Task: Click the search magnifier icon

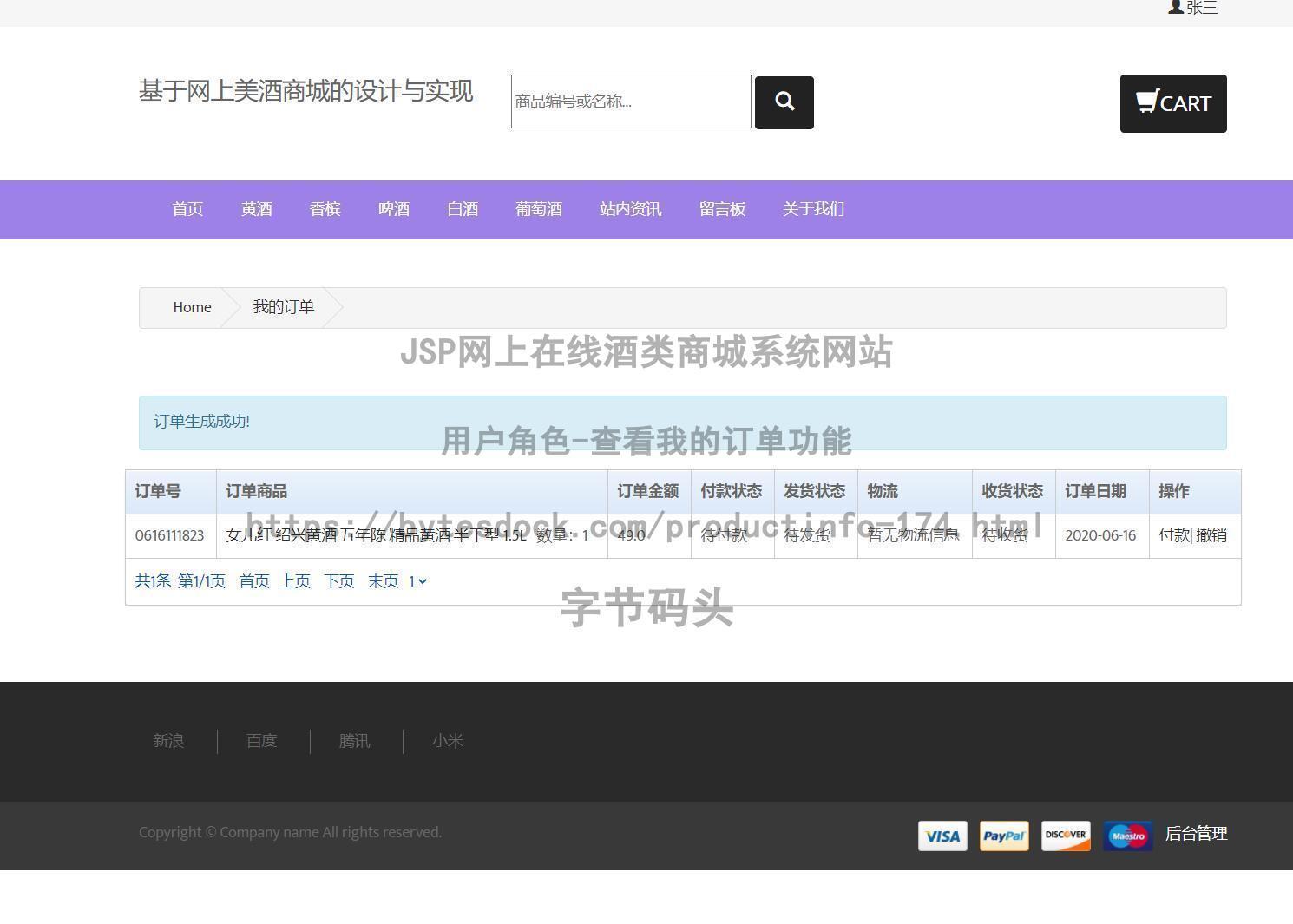Action: (784, 102)
